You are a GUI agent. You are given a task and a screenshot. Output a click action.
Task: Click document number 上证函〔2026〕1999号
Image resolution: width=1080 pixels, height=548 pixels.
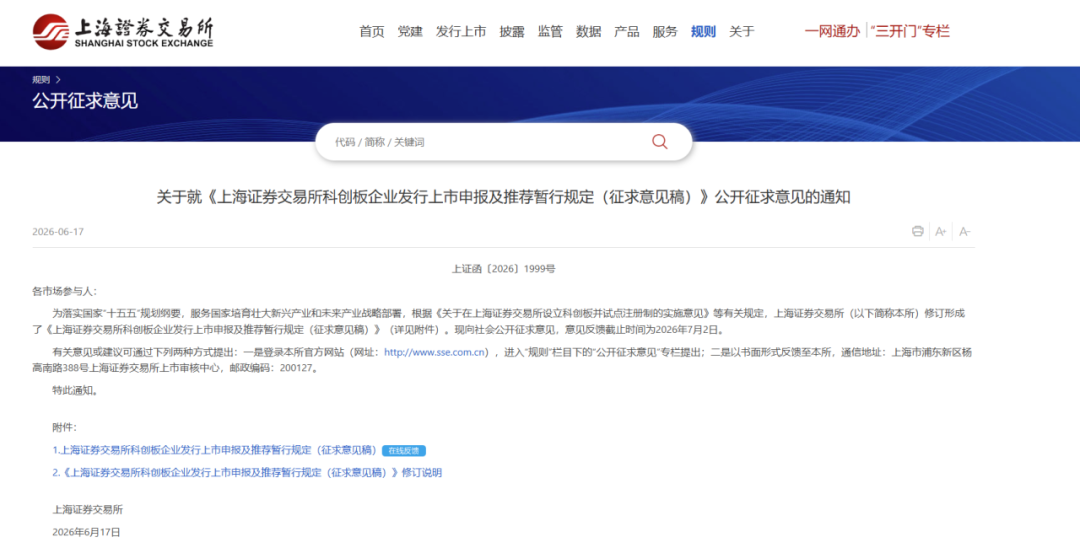click(503, 269)
